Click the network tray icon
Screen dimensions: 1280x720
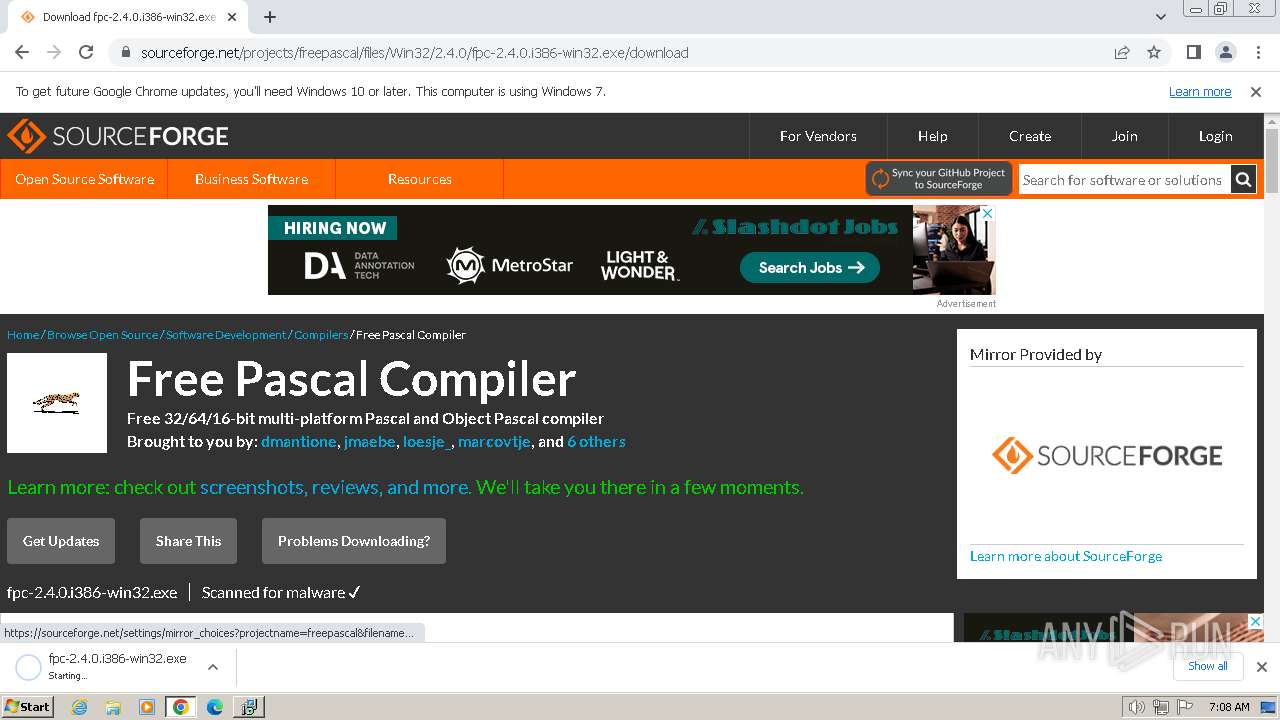pyautogui.click(x=1161, y=707)
